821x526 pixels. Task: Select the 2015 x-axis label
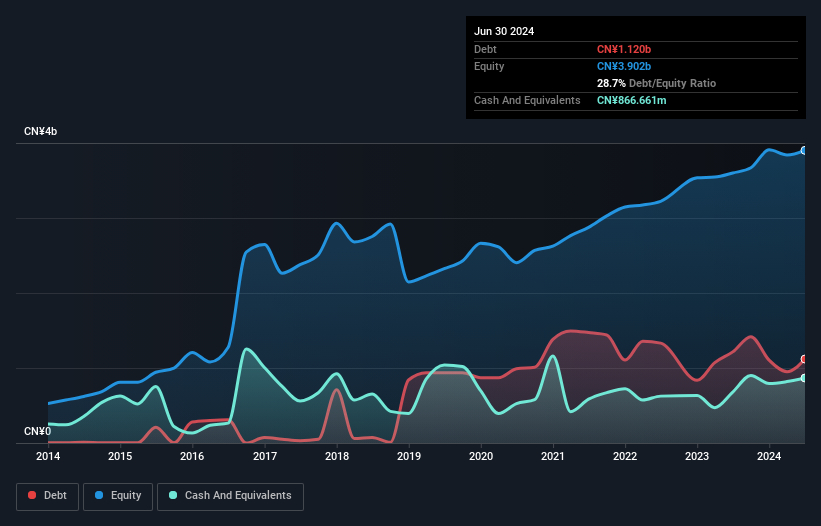coord(120,456)
